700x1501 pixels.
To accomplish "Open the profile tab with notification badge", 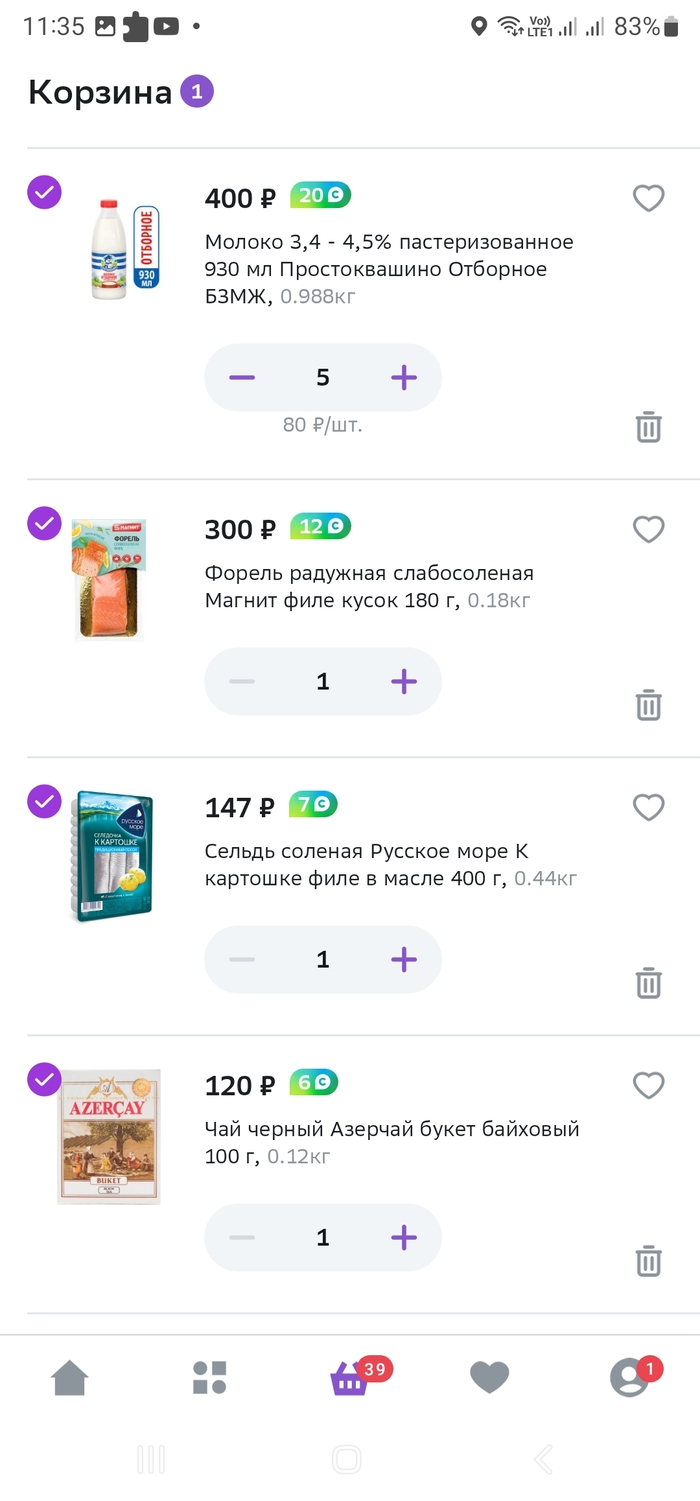I will [x=630, y=1378].
